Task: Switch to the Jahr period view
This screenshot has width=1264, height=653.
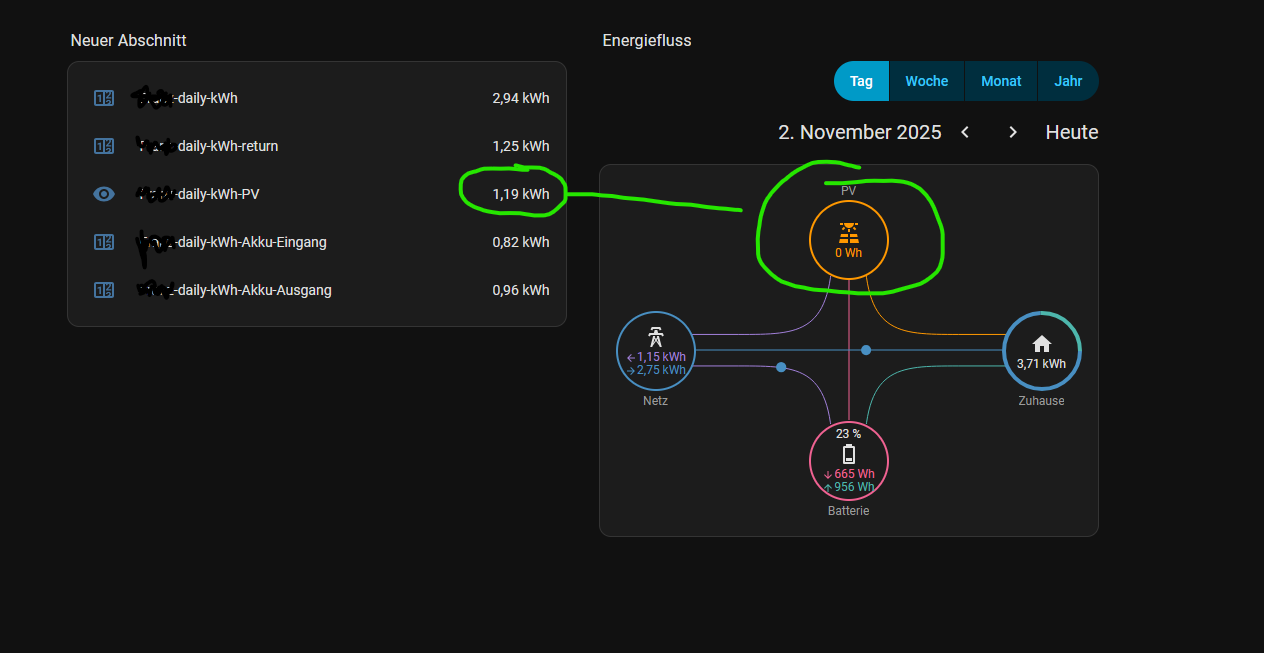Action: click(x=1068, y=81)
